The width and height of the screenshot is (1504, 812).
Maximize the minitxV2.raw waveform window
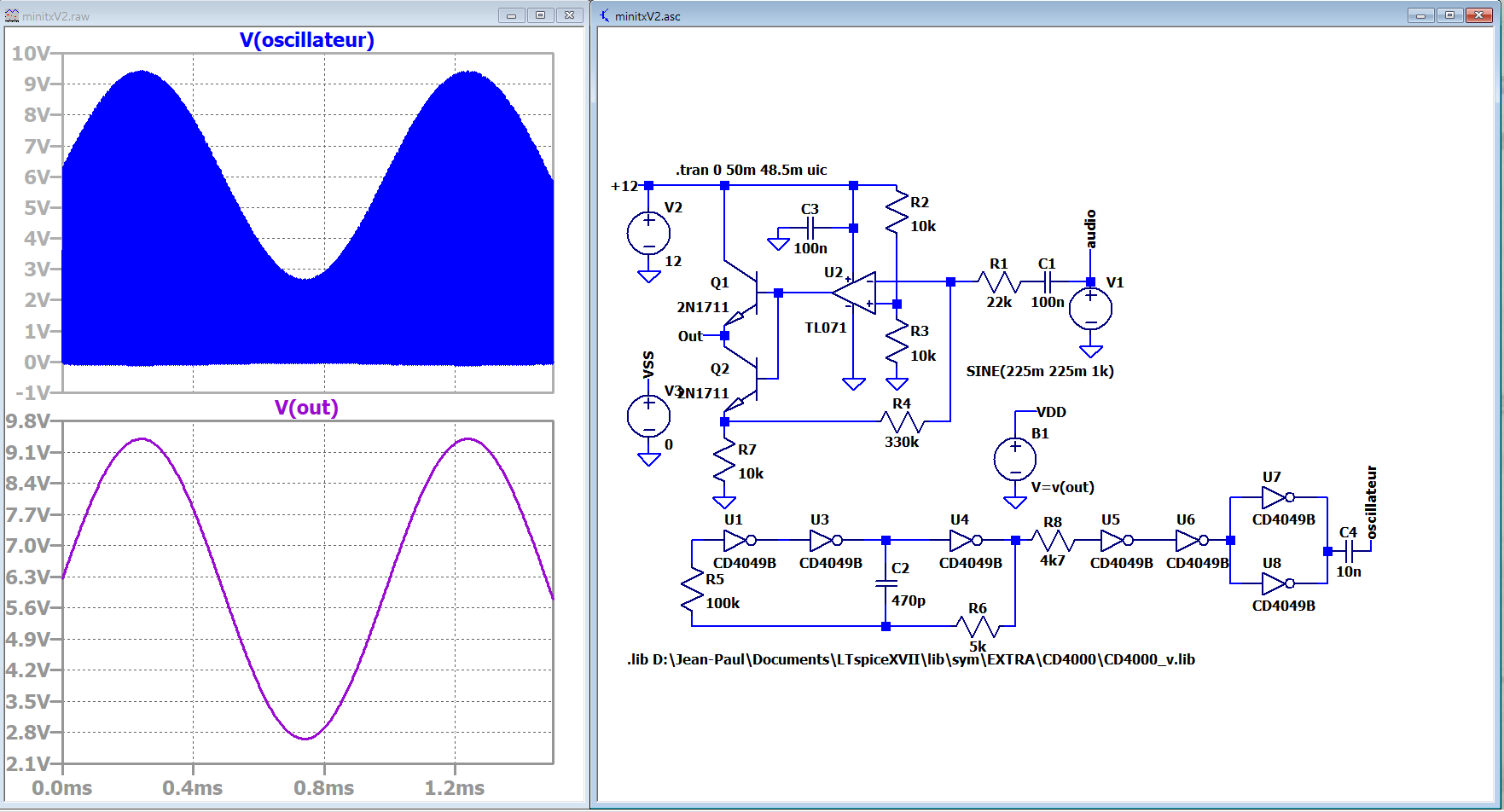click(540, 15)
